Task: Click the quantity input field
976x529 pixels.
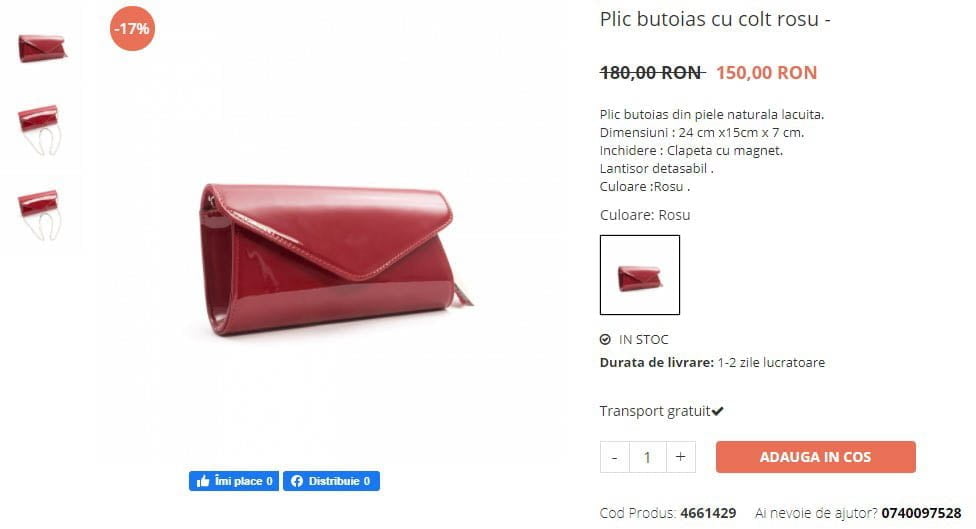Action: click(648, 457)
